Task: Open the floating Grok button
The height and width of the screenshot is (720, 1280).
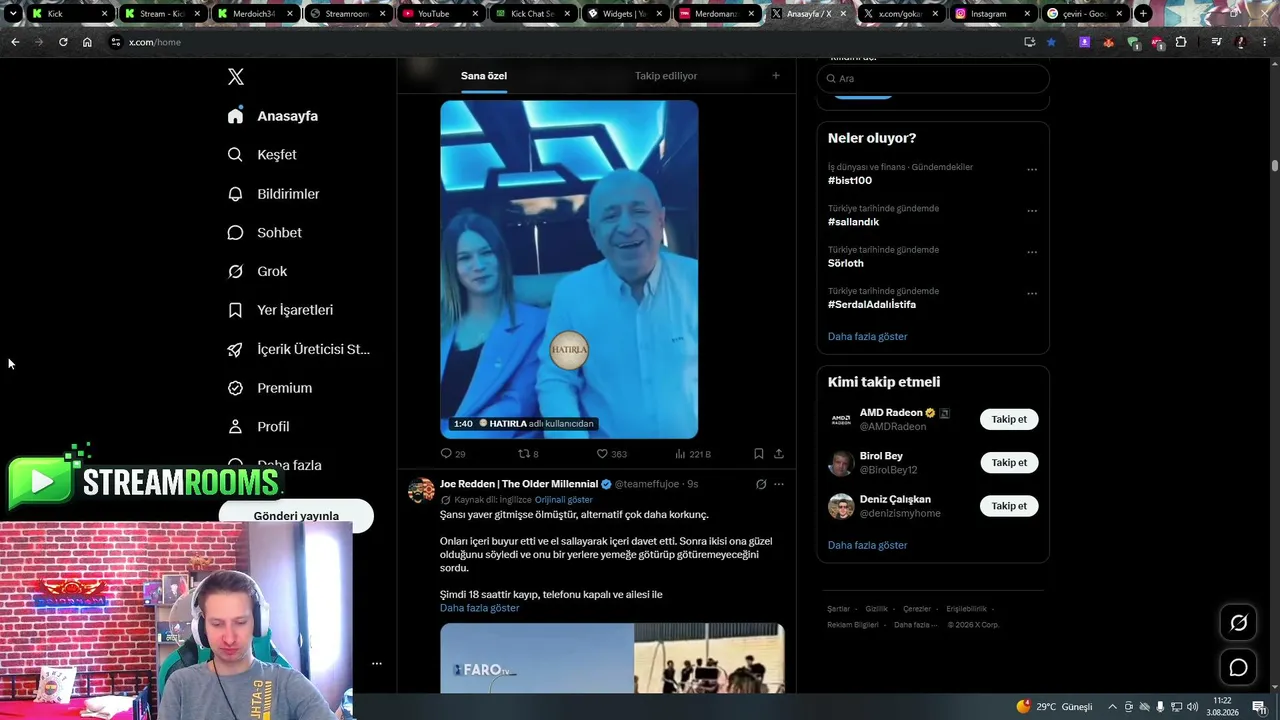Action: point(1238,623)
